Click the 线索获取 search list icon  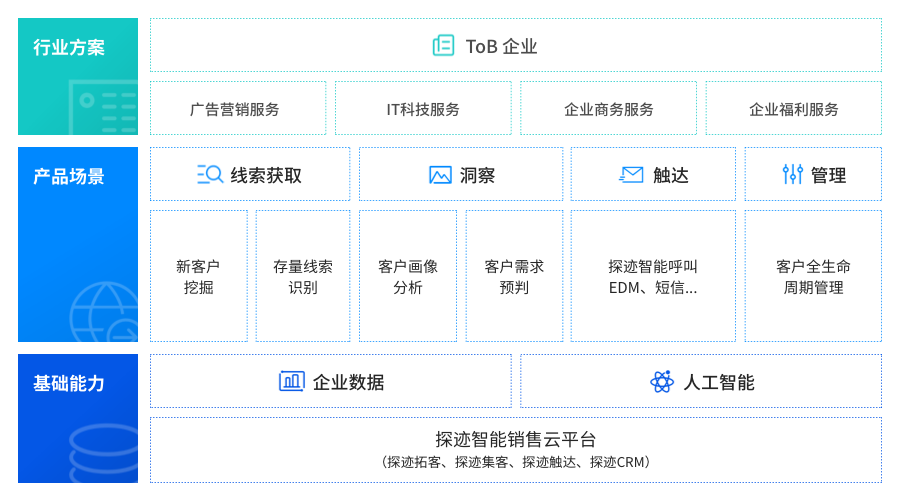click(210, 175)
